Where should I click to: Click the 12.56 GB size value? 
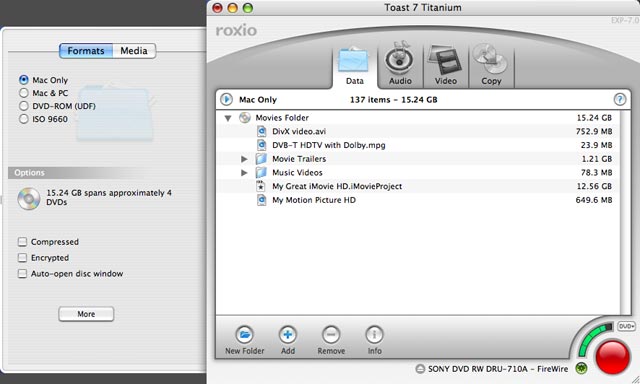coord(594,186)
